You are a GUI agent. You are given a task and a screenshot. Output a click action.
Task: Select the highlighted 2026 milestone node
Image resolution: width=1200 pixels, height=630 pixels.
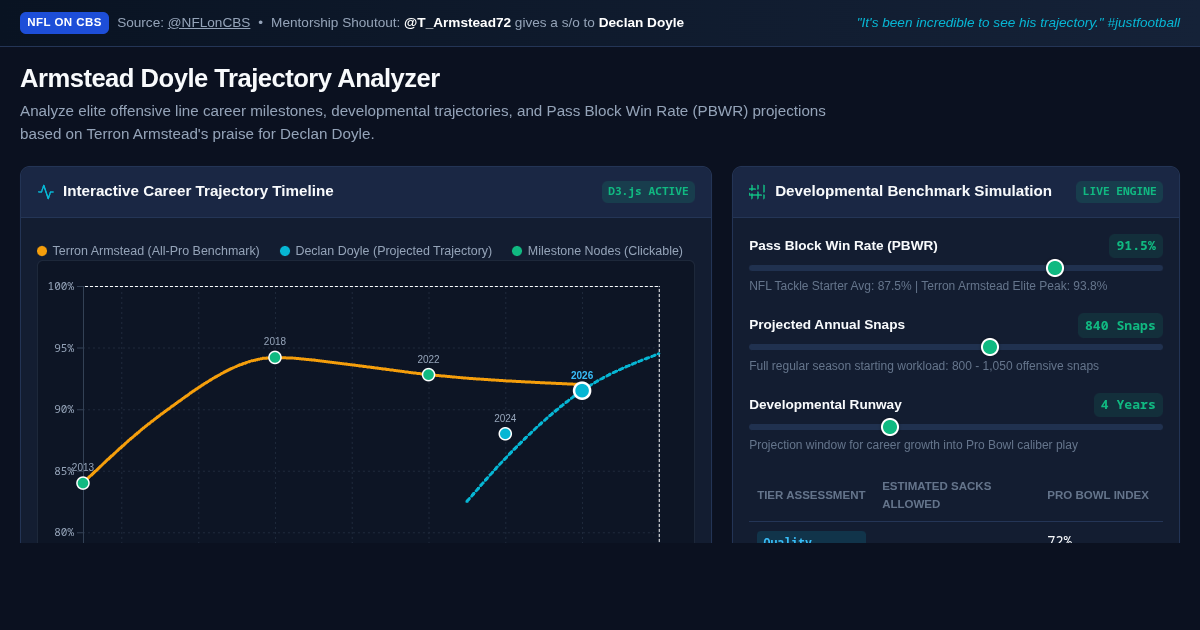pos(582,391)
